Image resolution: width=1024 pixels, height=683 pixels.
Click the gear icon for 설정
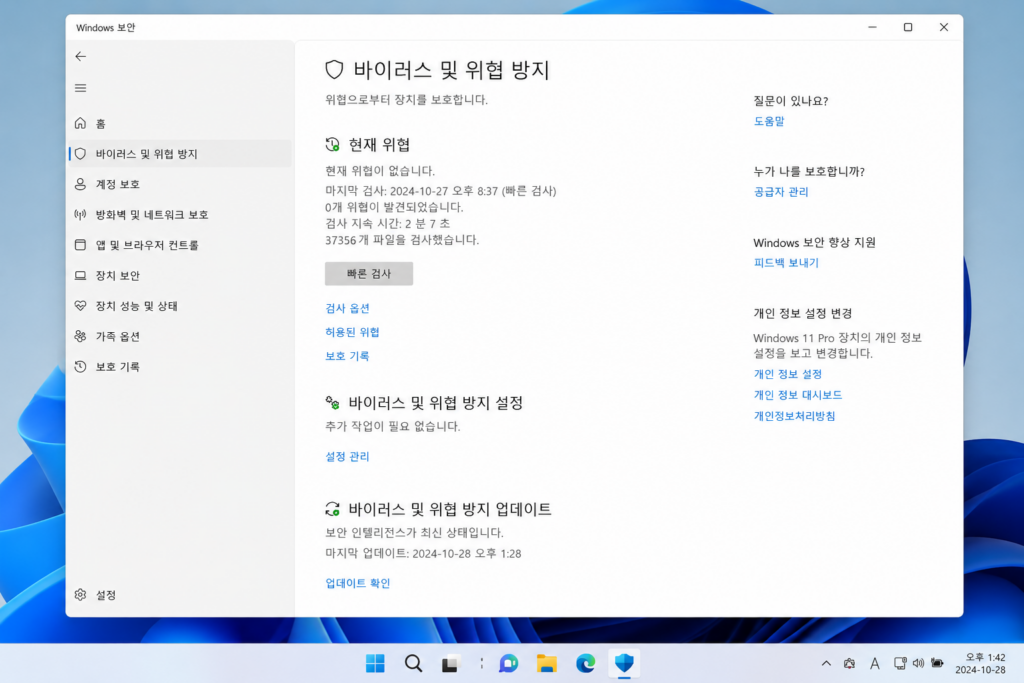[80, 595]
